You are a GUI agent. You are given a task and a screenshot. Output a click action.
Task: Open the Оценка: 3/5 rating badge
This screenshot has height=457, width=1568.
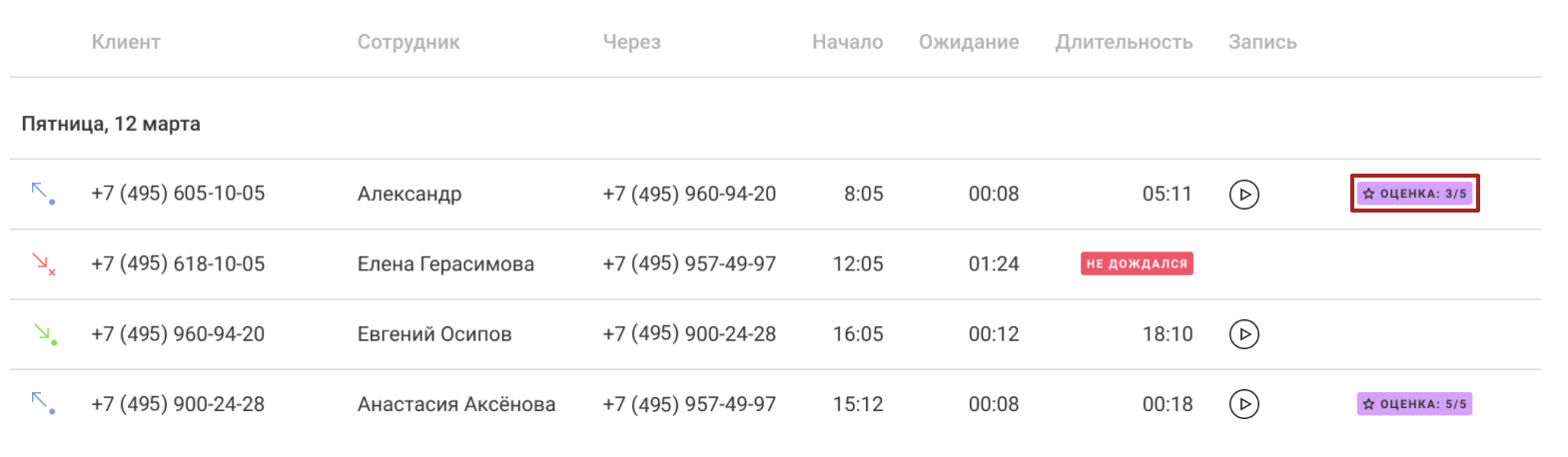pos(1414,194)
